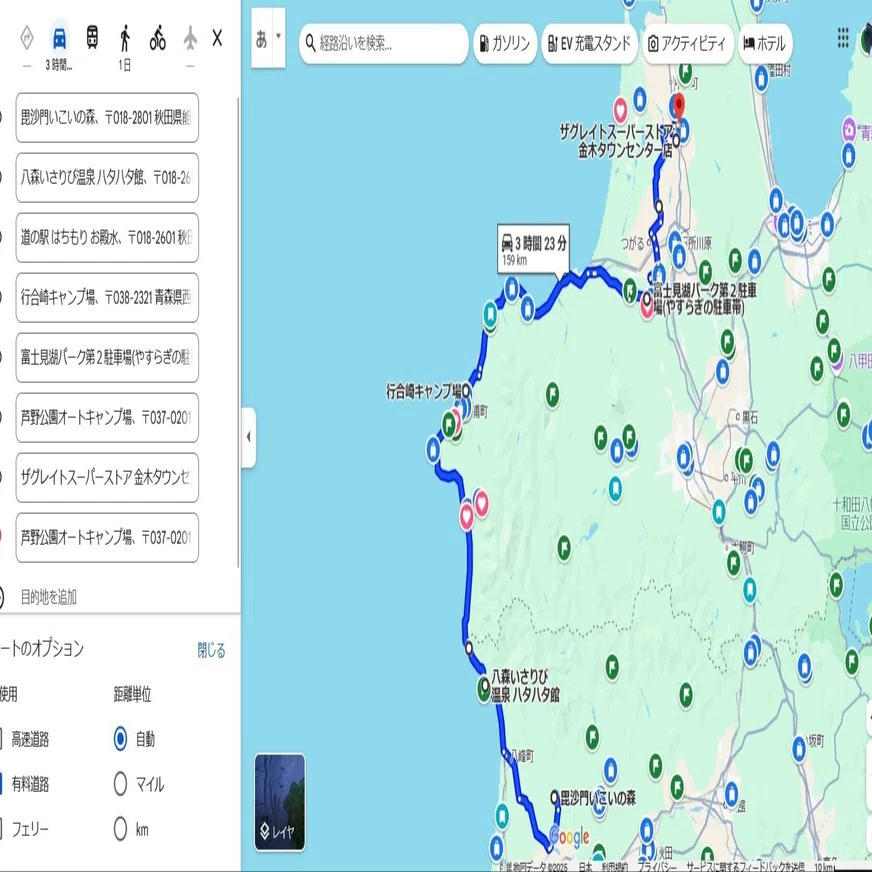This screenshot has width=872, height=872.
Task: Select the best travel mode icon
Action: pos(26,38)
